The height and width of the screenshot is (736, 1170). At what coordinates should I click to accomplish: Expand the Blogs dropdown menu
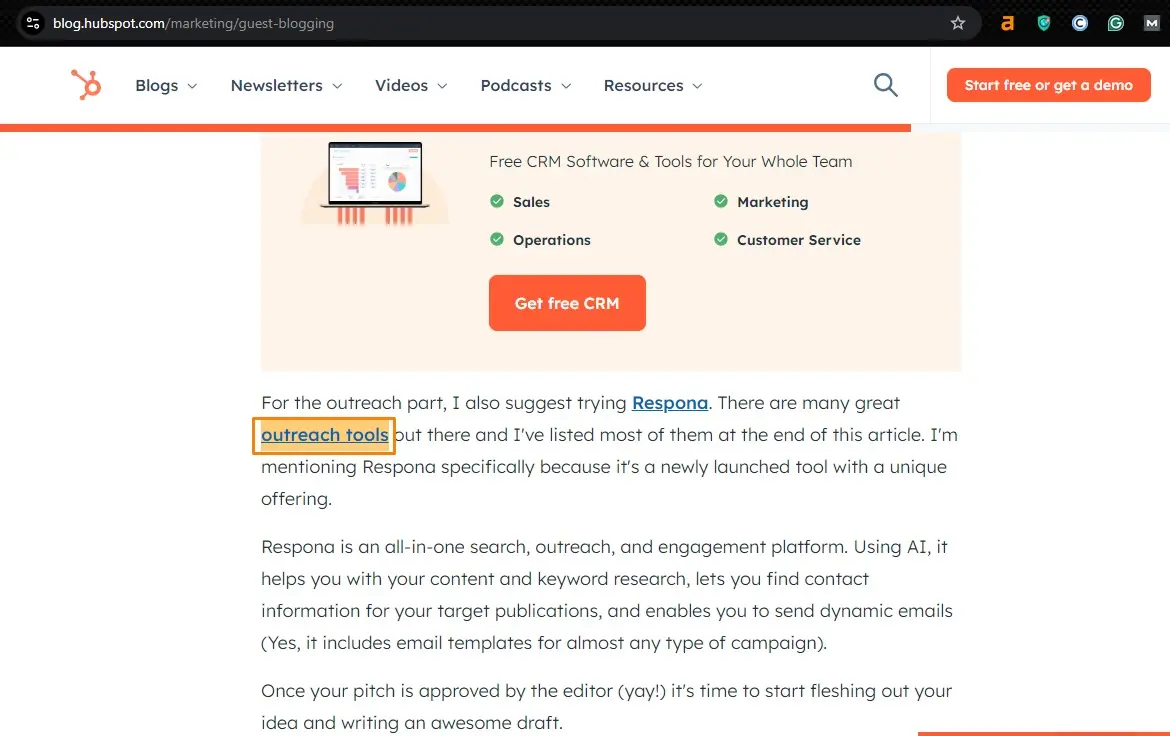click(x=166, y=86)
